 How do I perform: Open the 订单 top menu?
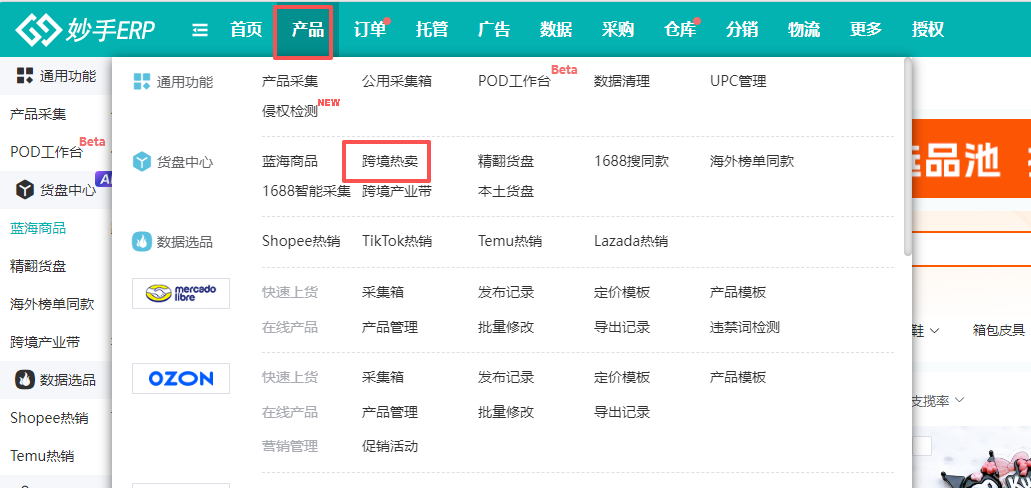370,30
